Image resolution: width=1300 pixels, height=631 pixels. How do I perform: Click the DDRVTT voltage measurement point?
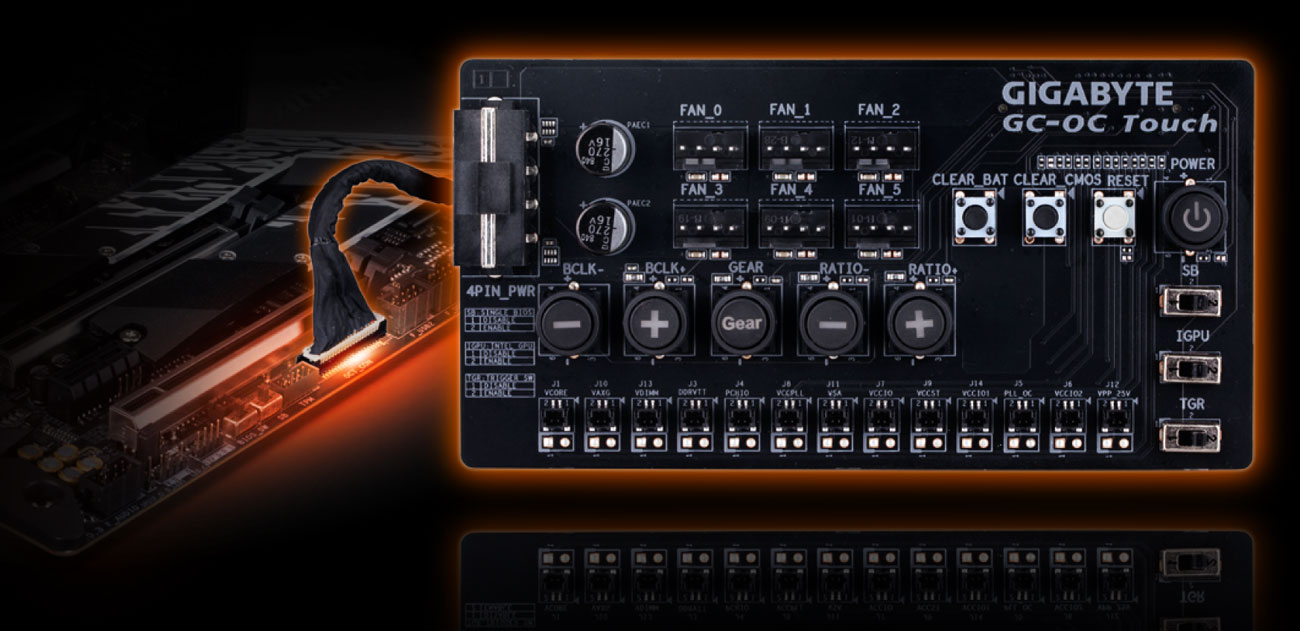[x=693, y=427]
